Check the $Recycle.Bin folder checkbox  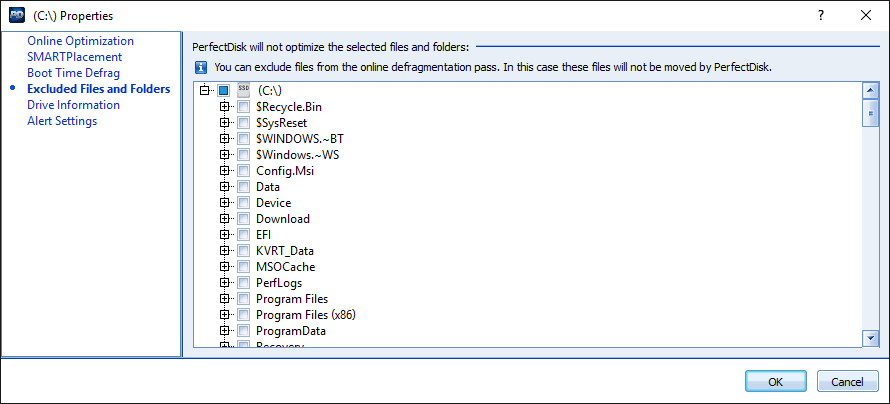[243, 107]
